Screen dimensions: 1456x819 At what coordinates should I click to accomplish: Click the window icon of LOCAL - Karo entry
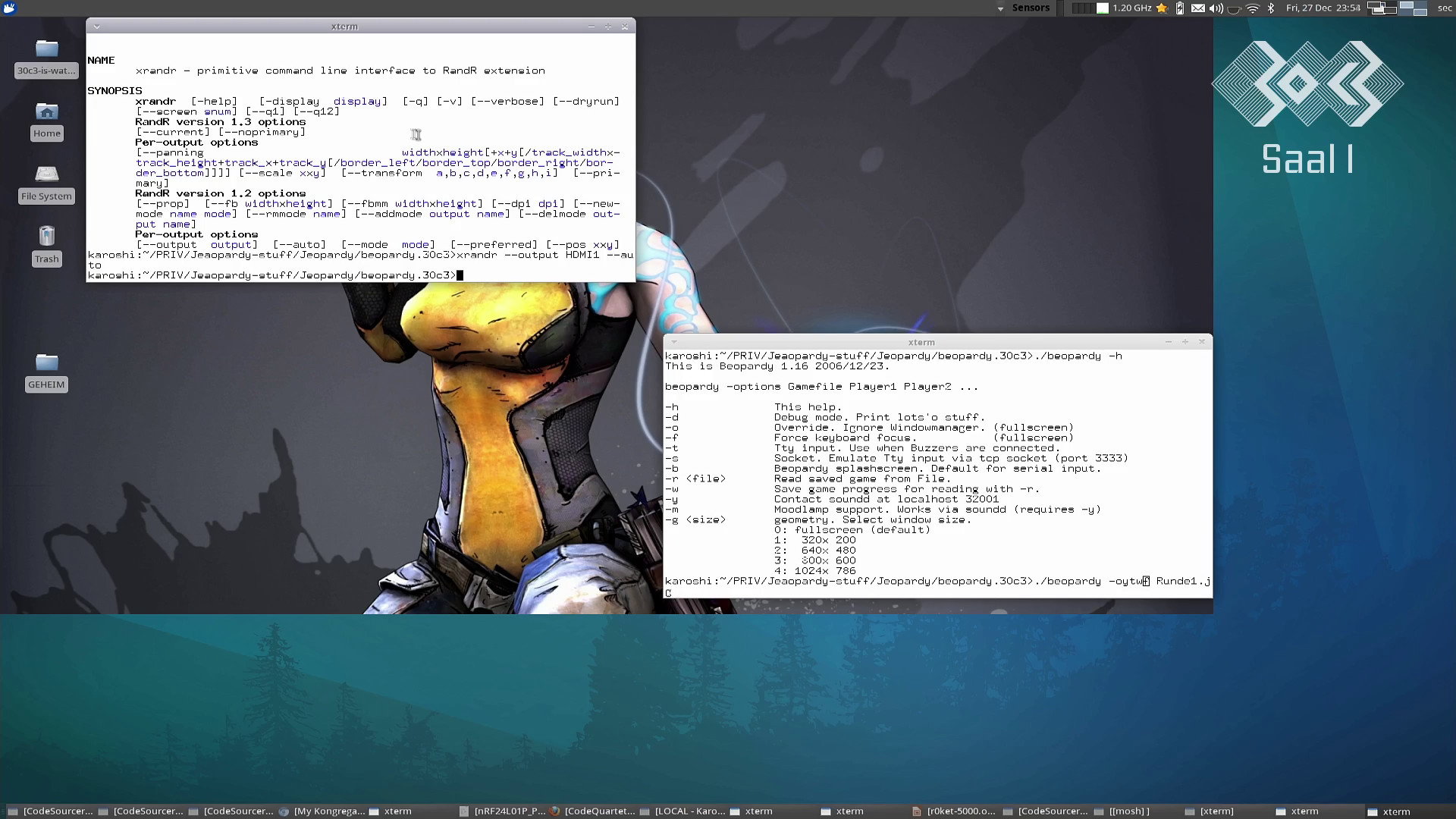point(645,811)
